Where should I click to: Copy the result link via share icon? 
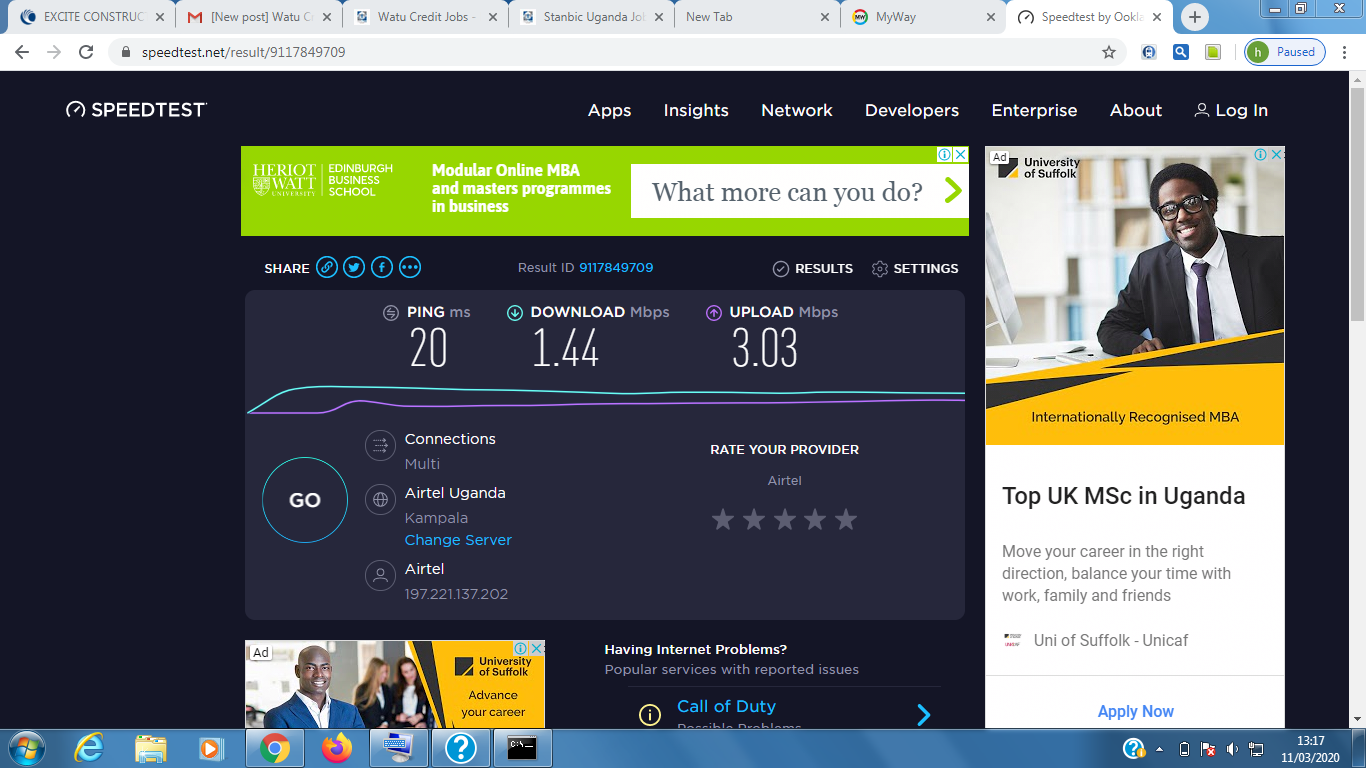[326, 268]
